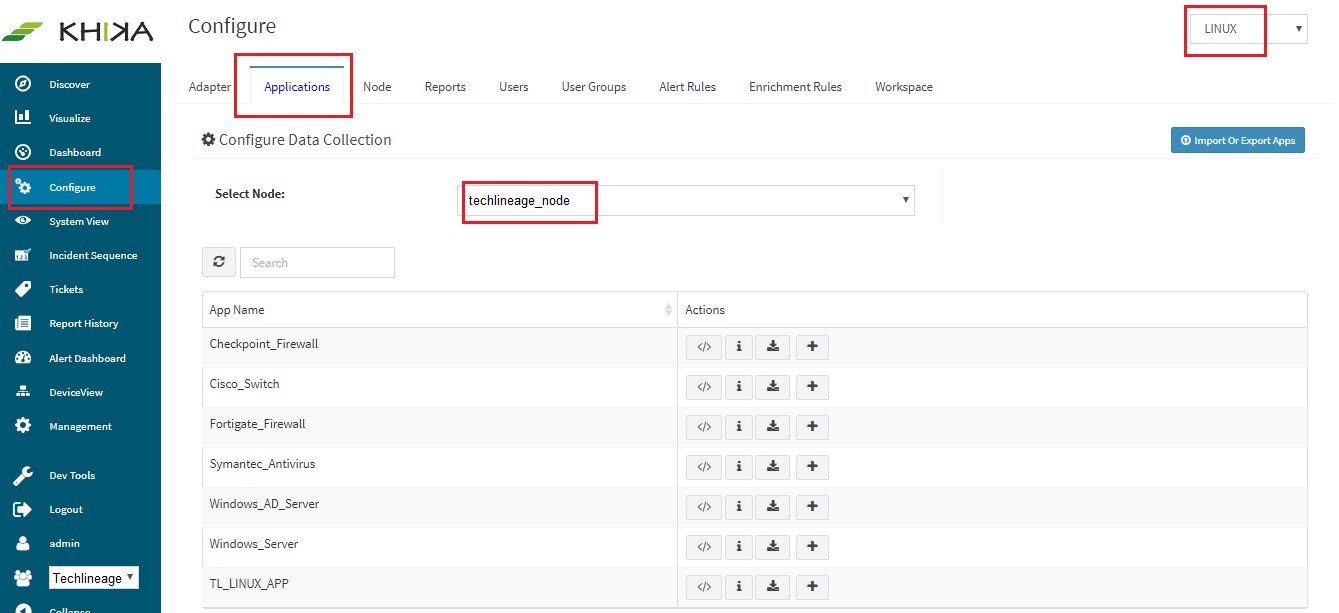Download TL_LINUX_APP configuration
Viewport: 1339px width, 613px height.
(773, 587)
